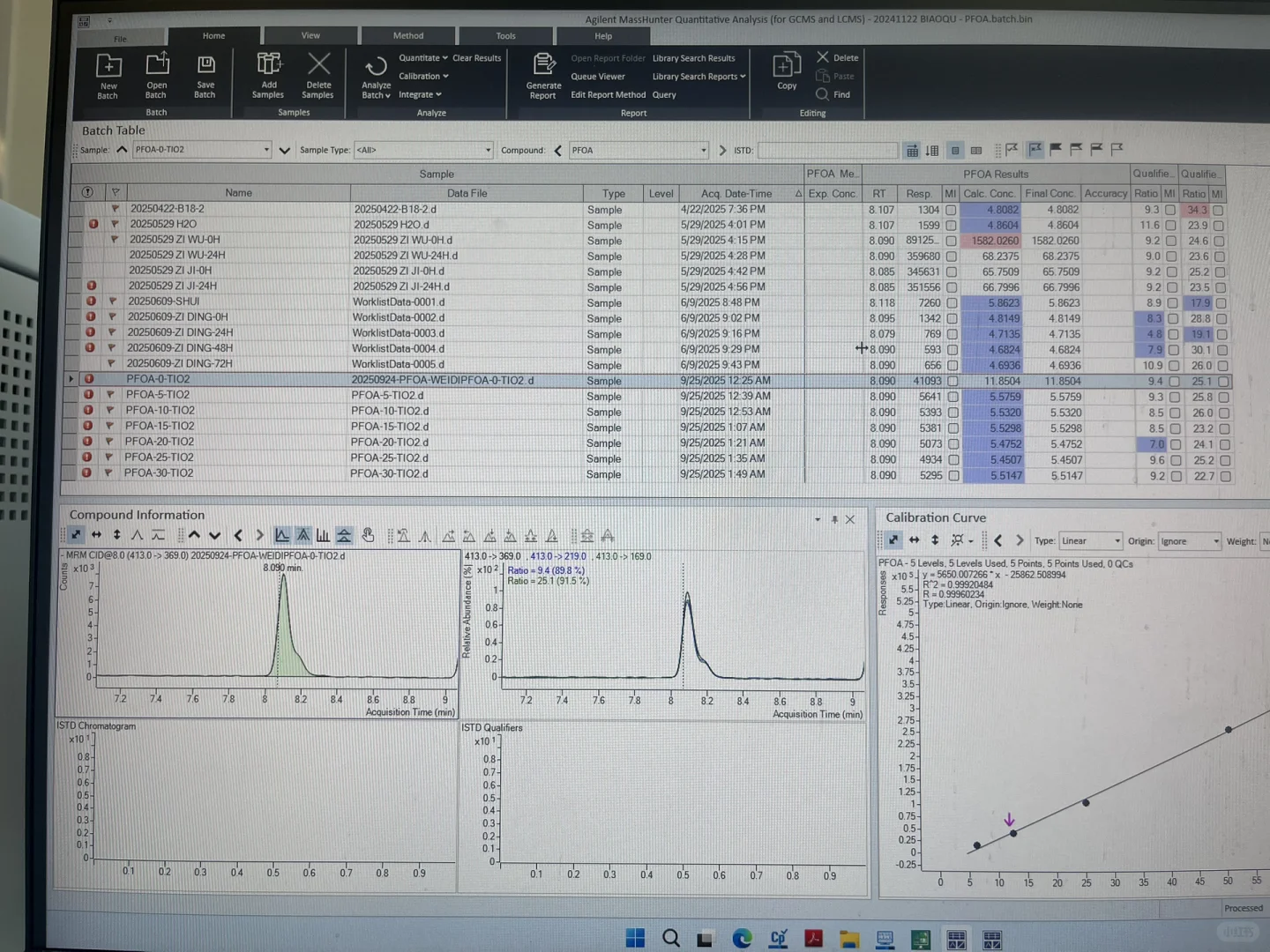Save the current batch with Save Batch
1270x952 pixels.
[205, 76]
